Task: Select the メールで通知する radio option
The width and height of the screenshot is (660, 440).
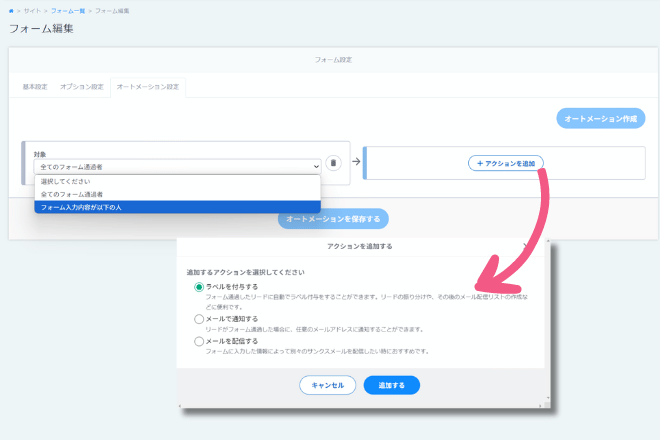Action: tap(199, 318)
